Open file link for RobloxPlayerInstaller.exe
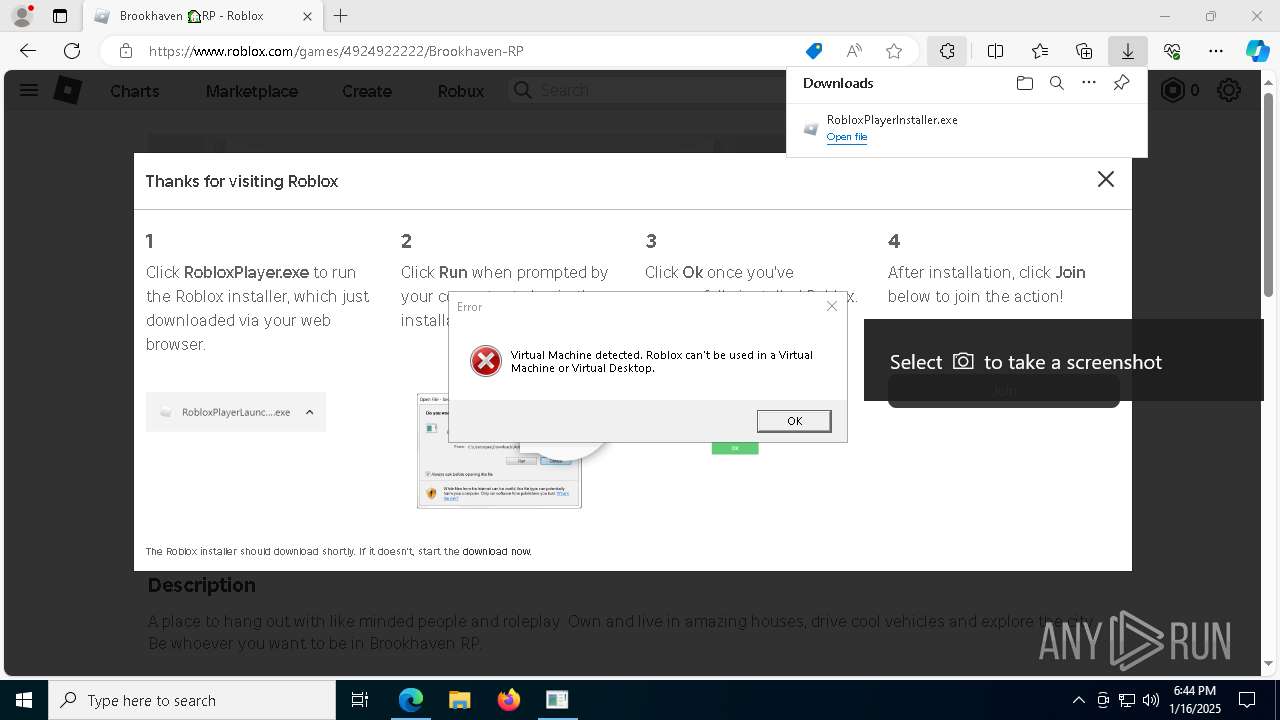This screenshot has width=1280, height=720. click(x=846, y=137)
